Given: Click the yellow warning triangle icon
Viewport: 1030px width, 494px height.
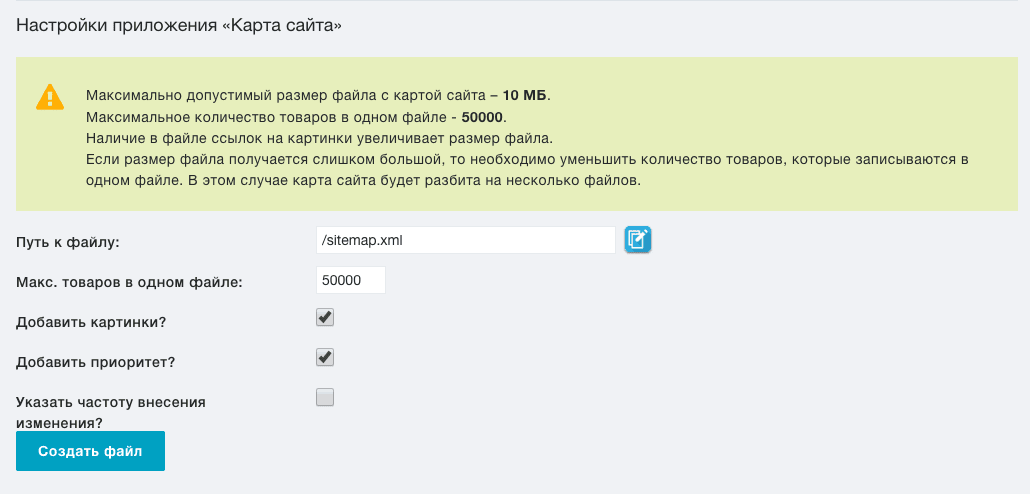Looking at the screenshot, I should point(50,97).
